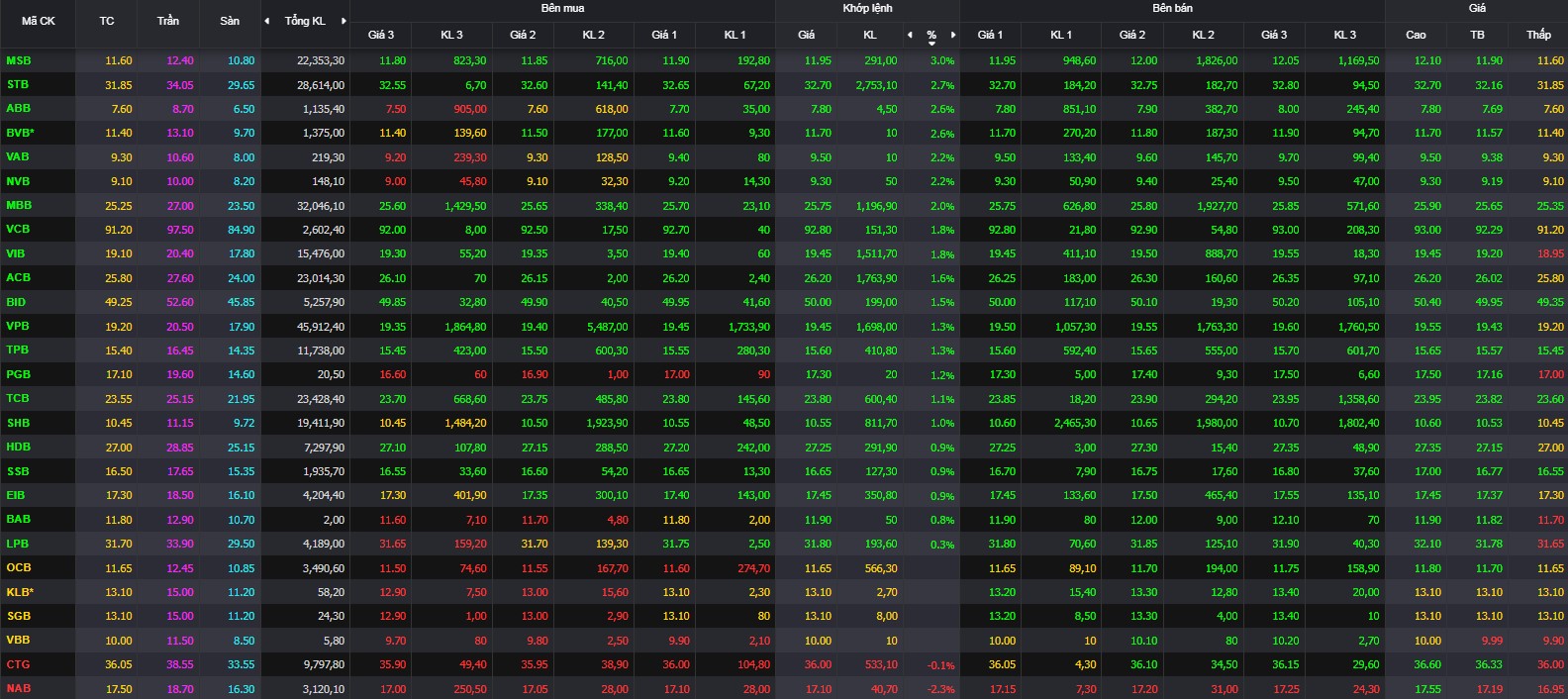Open the VBB stock symbol

[18, 640]
